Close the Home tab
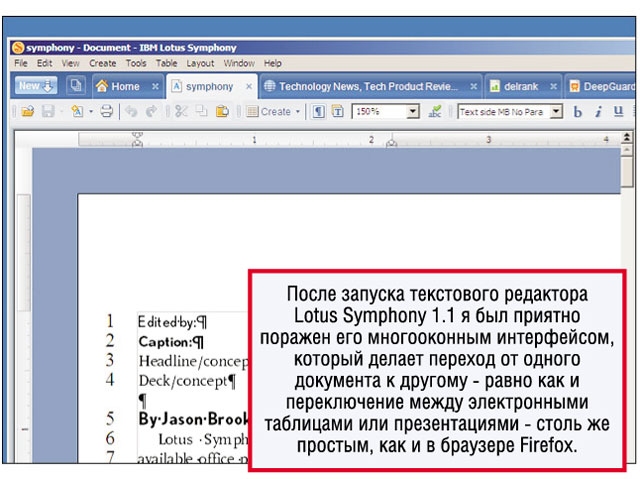The height and width of the screenshot is (479, 640). (155, 86)
